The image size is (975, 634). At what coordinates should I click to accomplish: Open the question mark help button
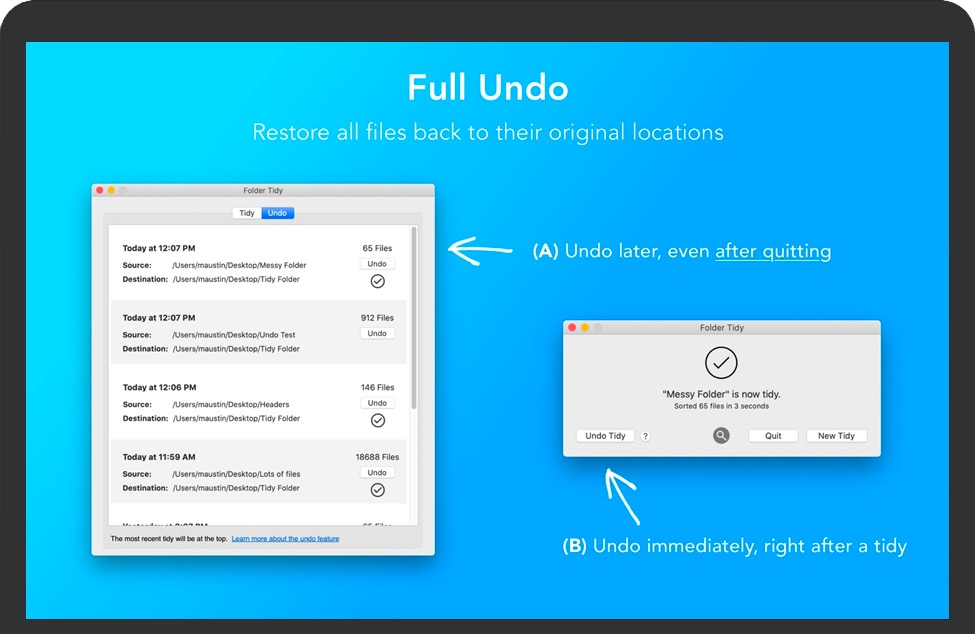(645, 436)
